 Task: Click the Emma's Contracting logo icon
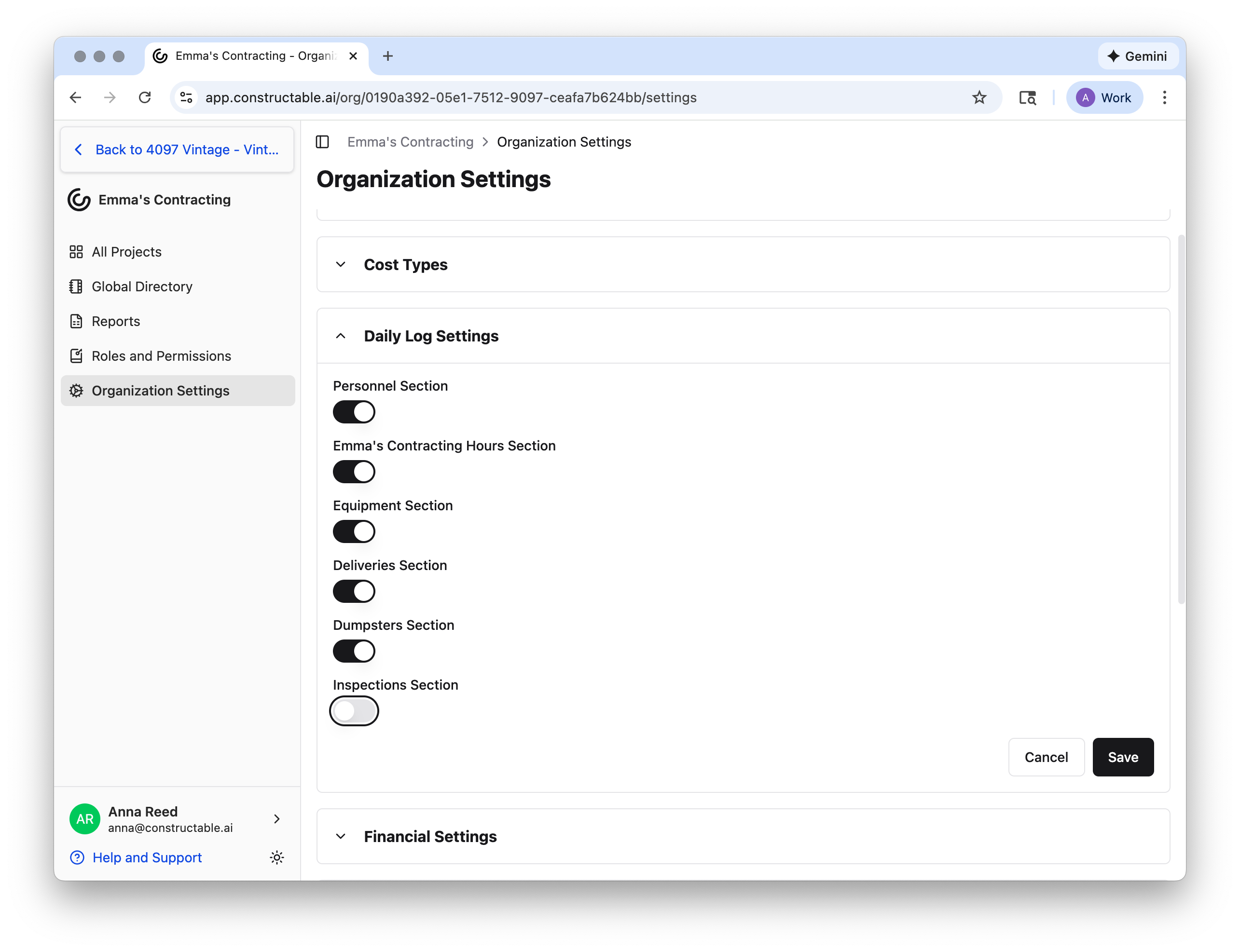[x=79, y=200]
